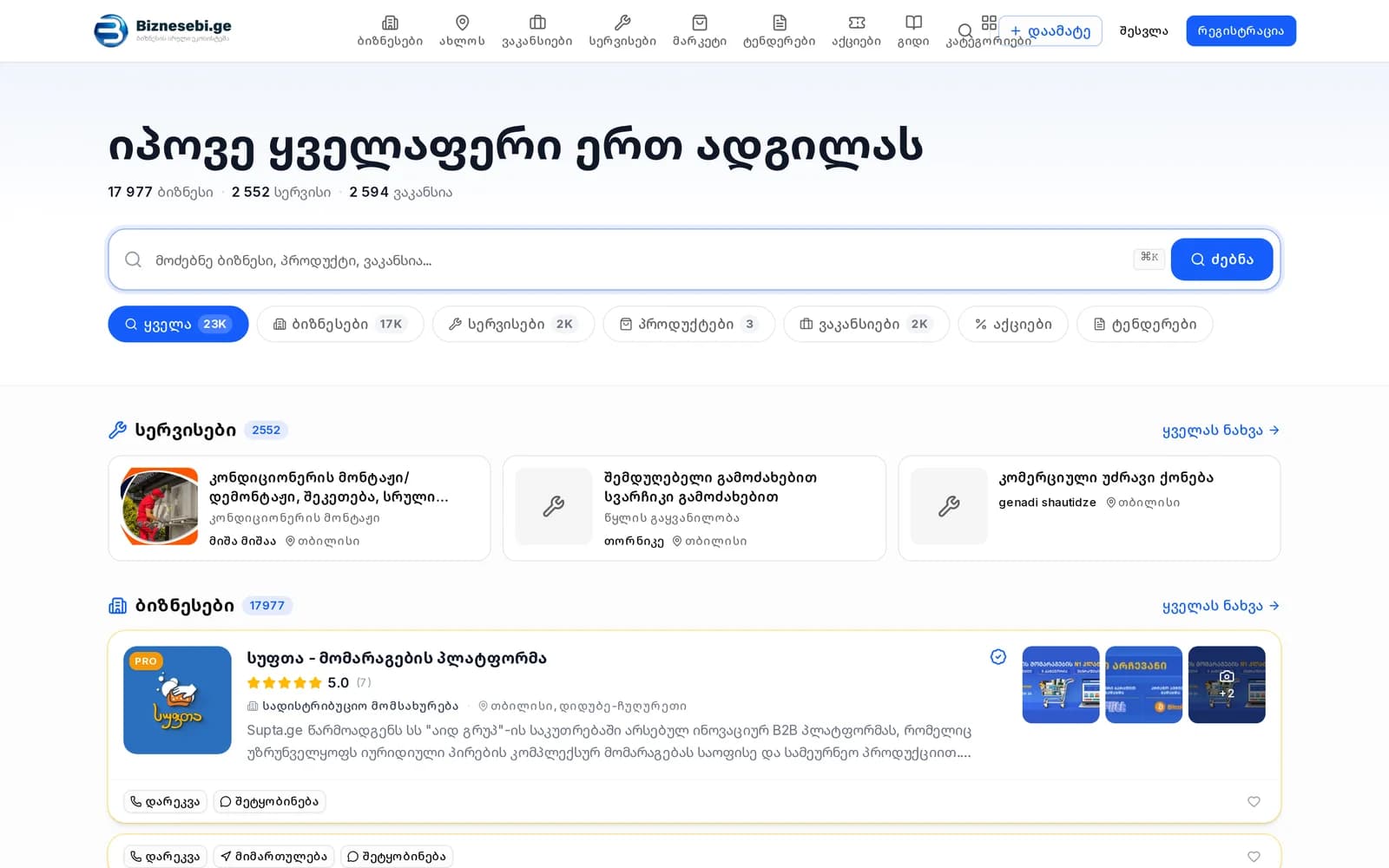
Task: Click the ძებნა search button
Action: [x=1221, y=260]
